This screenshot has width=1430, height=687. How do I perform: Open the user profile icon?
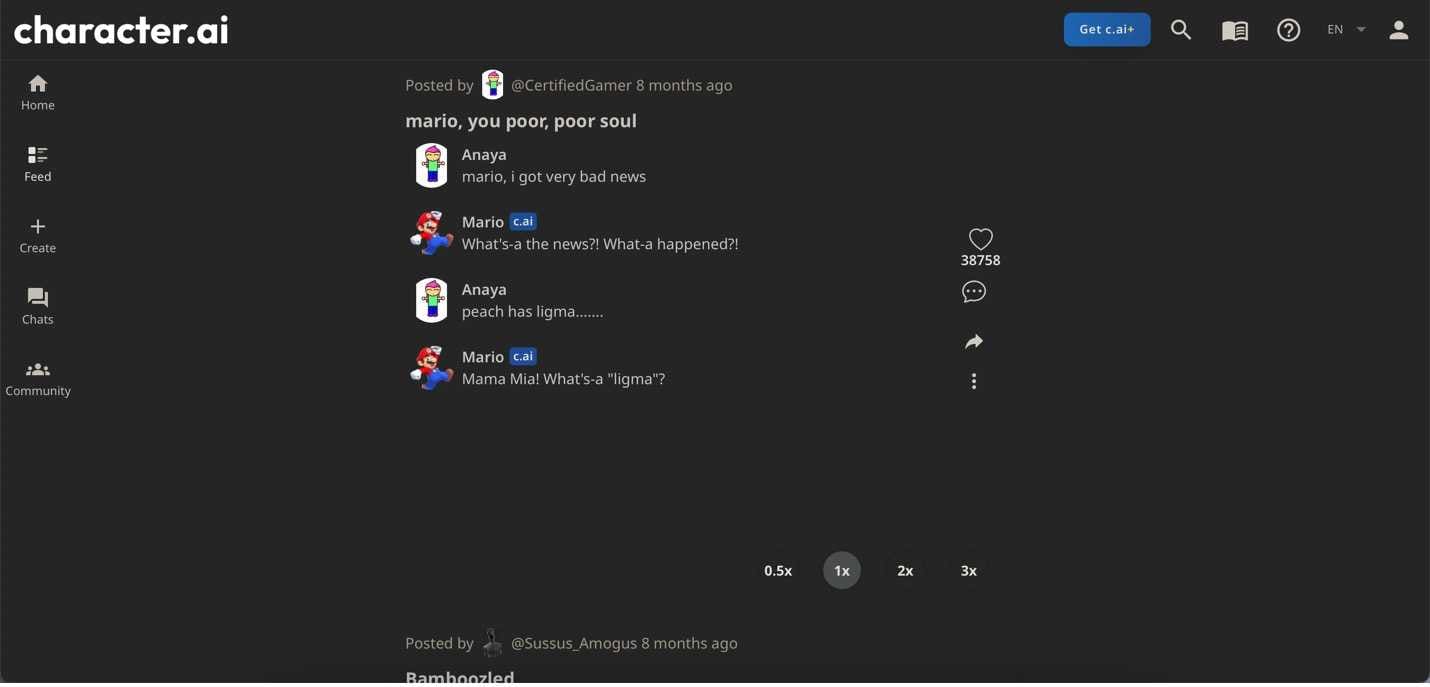pyautogui.click(x=1398, y=30)
